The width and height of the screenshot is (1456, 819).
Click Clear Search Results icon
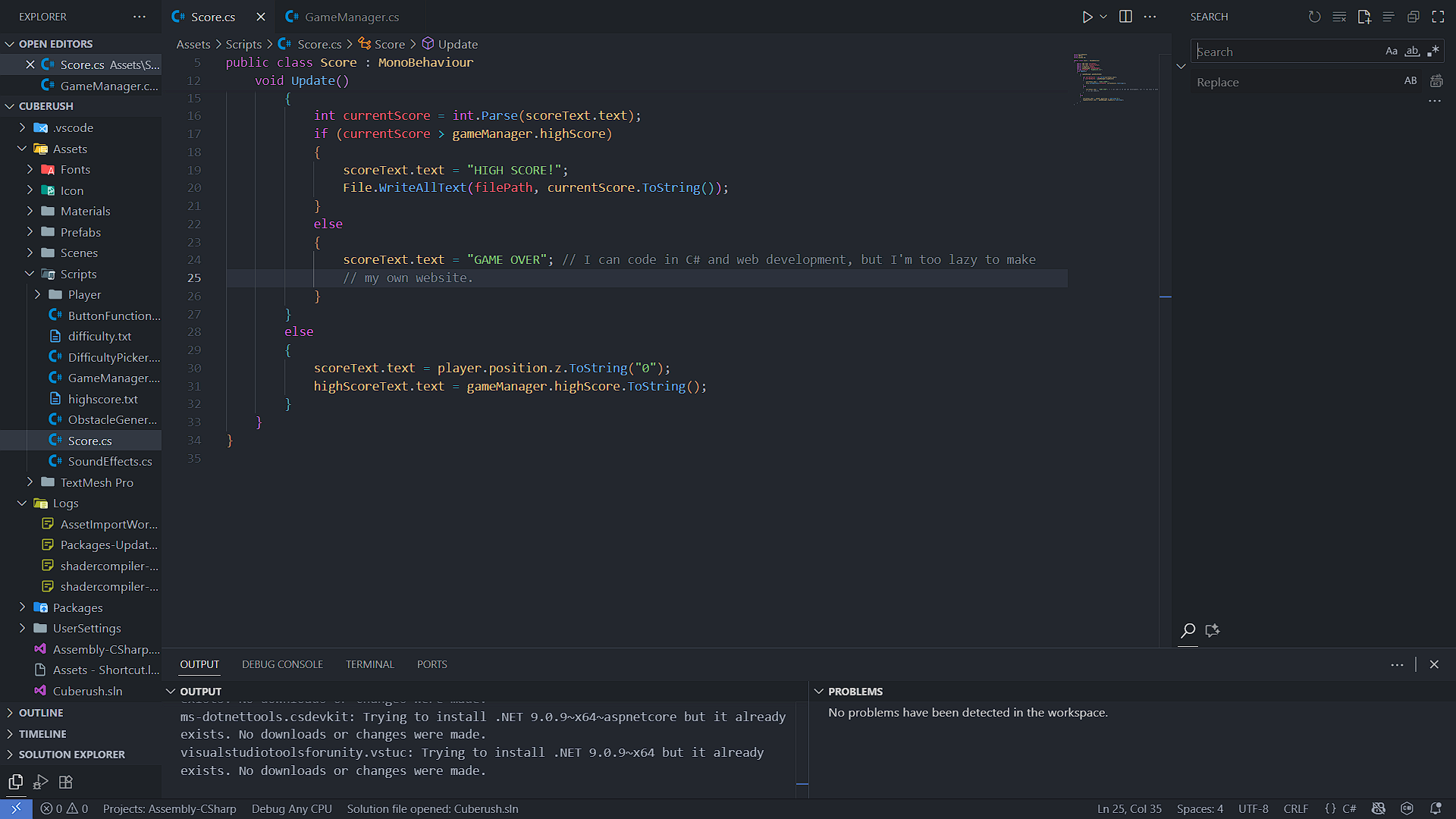tap(1339, 17)
